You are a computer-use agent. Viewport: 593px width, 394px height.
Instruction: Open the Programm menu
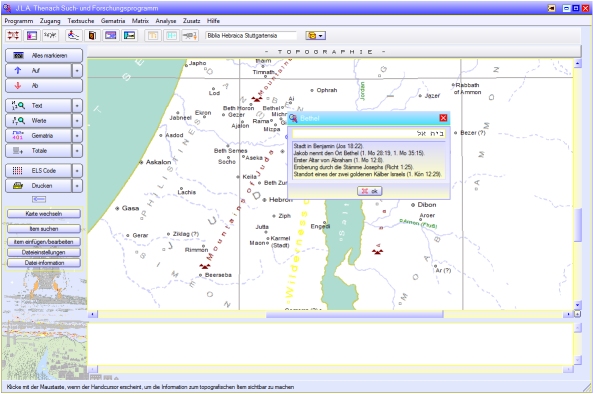(19, 21)
